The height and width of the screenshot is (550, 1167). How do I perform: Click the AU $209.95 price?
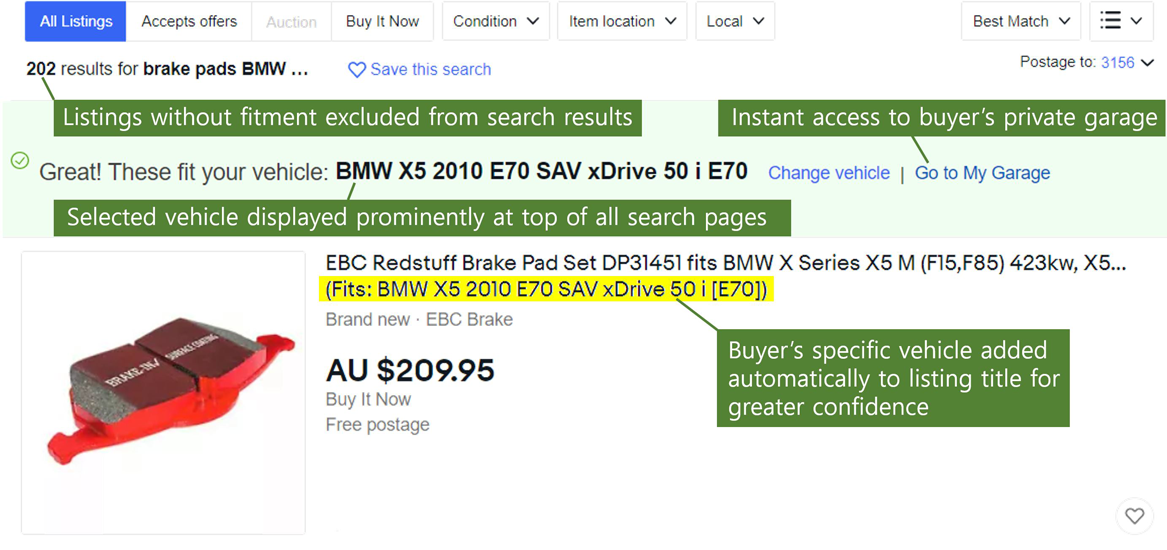pyautogui.click(x=410, y=370)
